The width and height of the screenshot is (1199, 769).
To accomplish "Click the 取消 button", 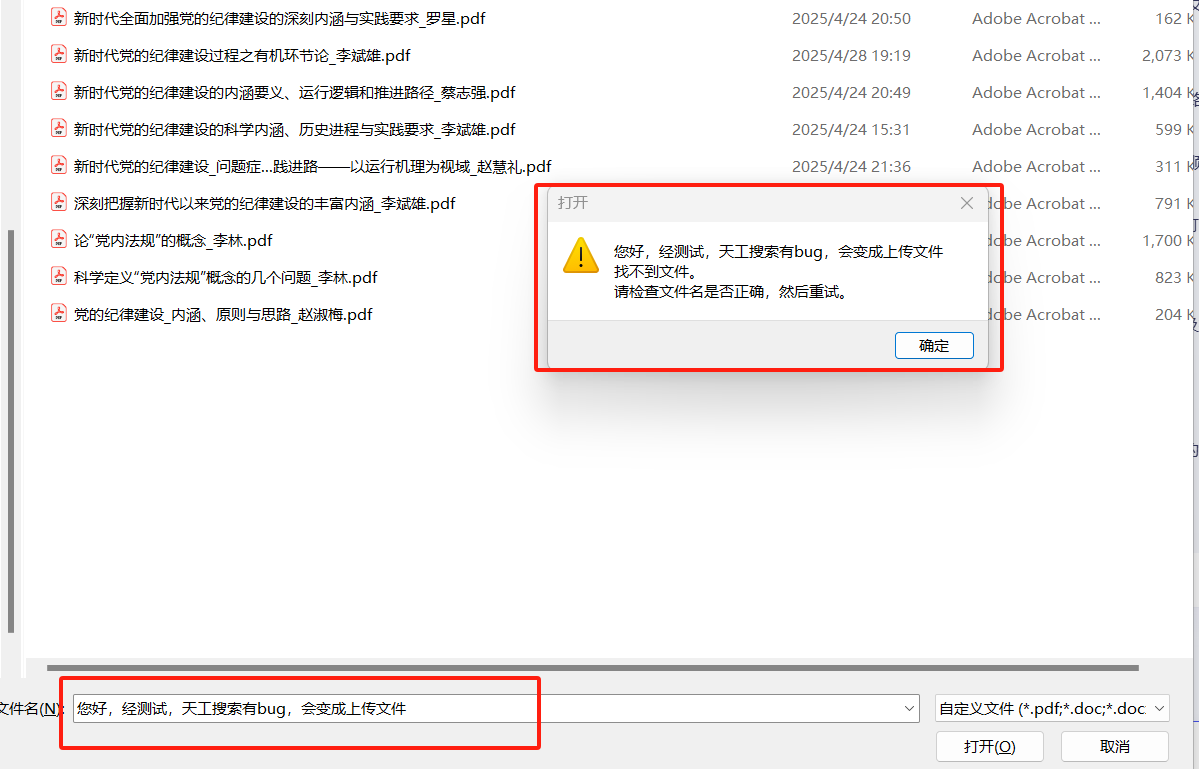I will click(1115, 747).
